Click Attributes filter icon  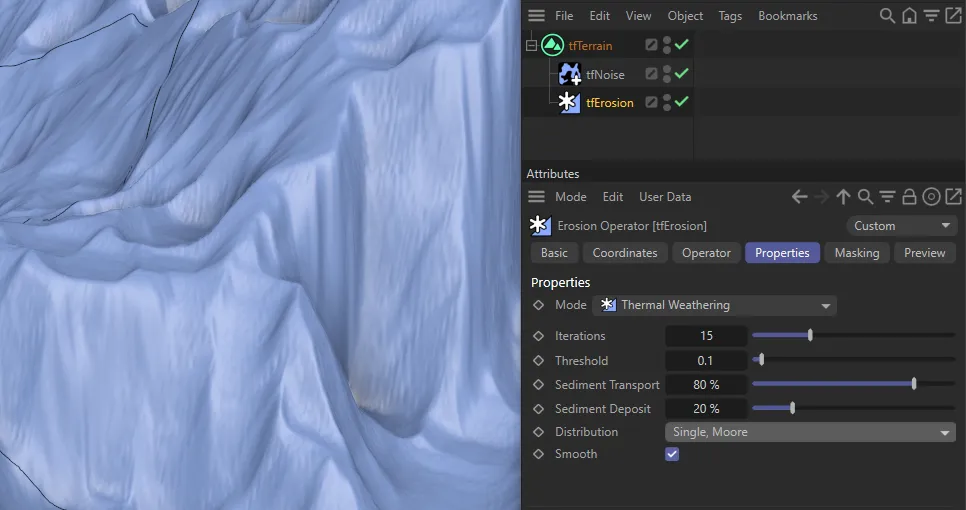click(887, 196)
